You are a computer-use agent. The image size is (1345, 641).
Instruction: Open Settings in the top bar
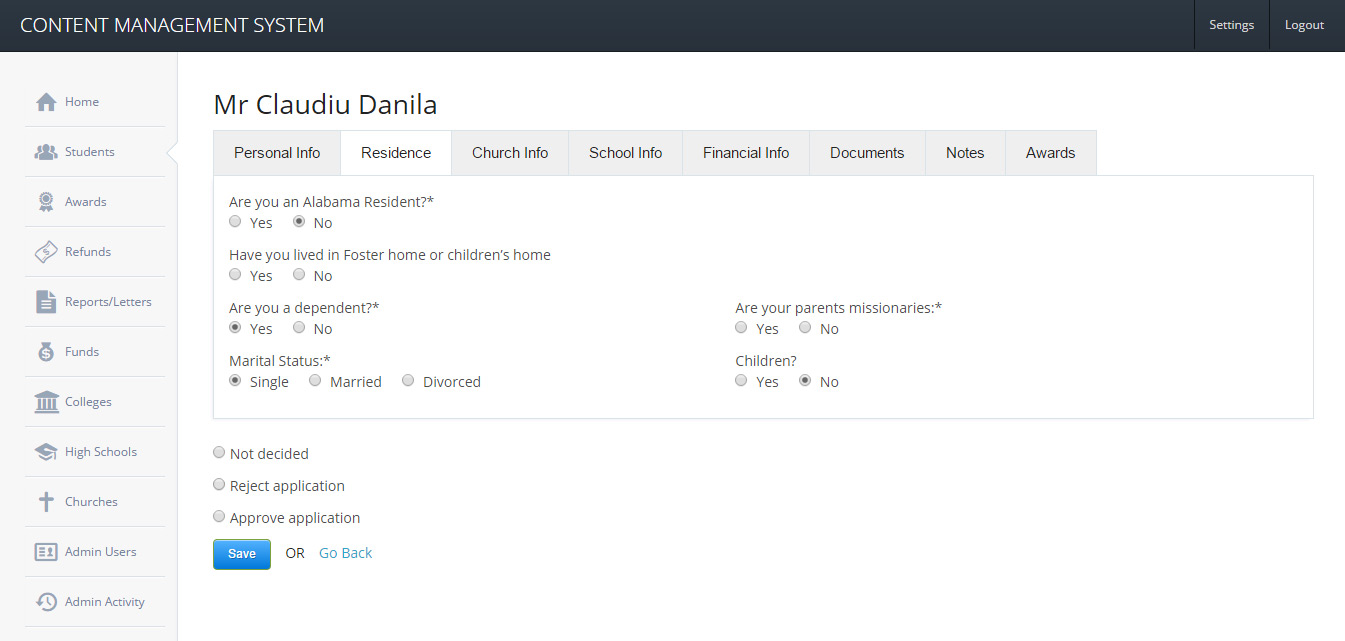pos(1231,25)
